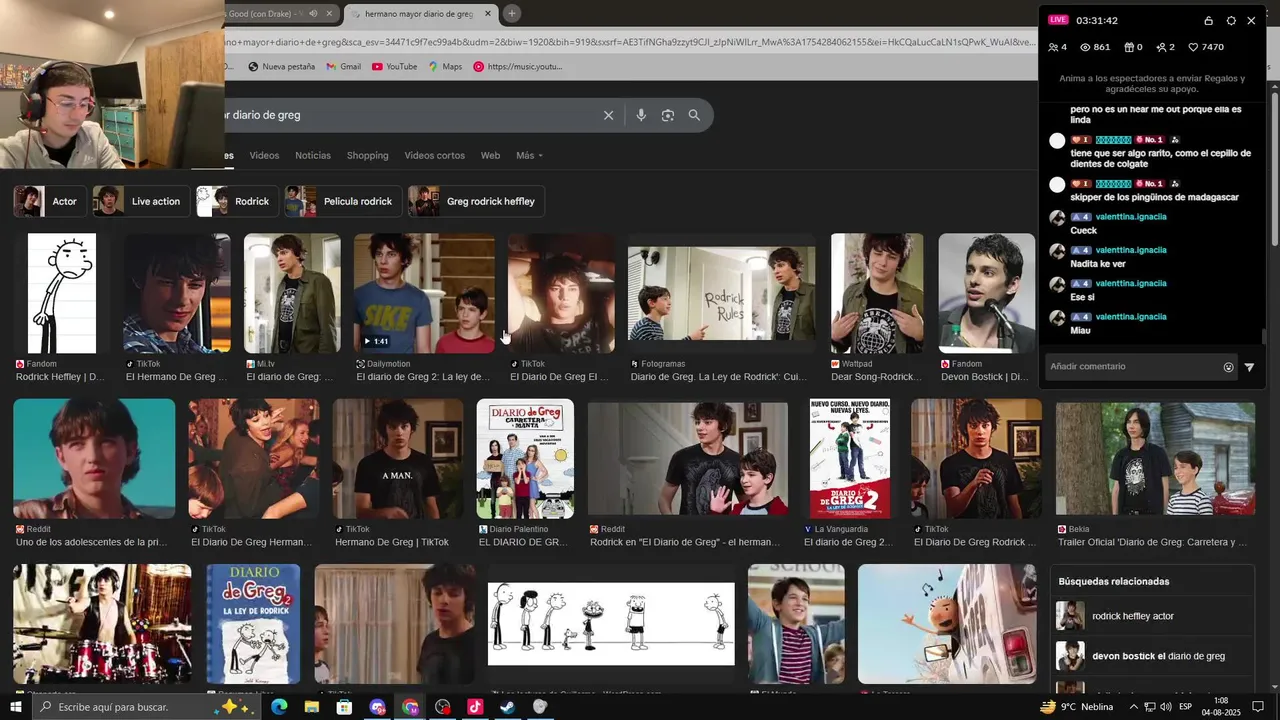Screen dimensions: 1280x720
Task: Start voice search with the microphone icon
Action: pos(641,115)
